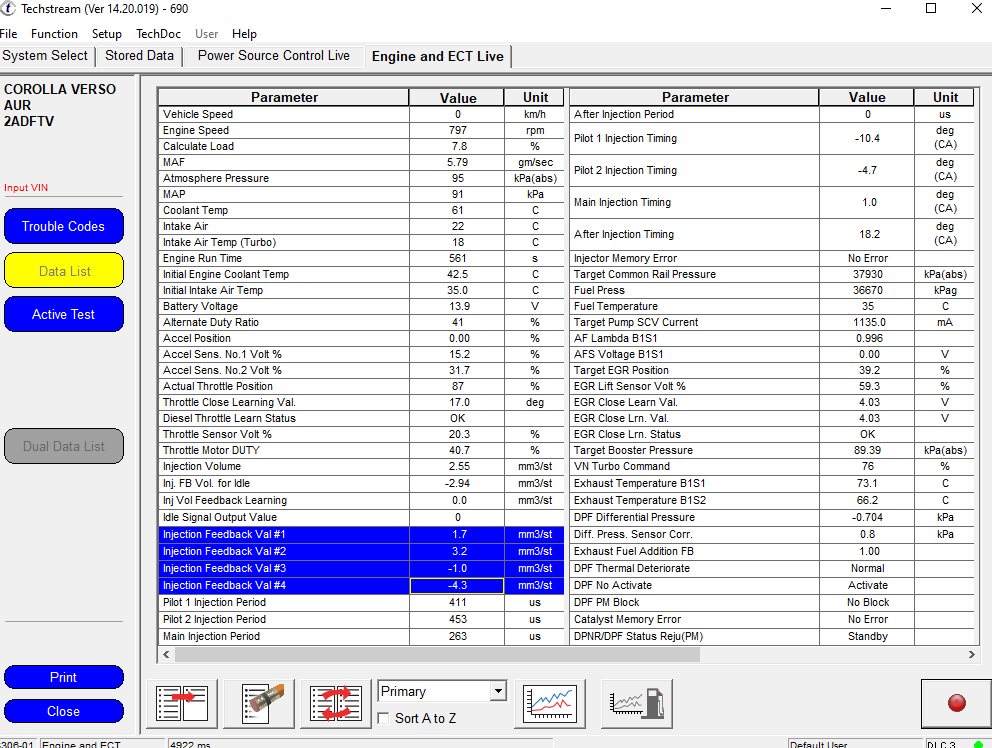
Task: Click the Techstream app icon in title bar
Action: (9, 8)
